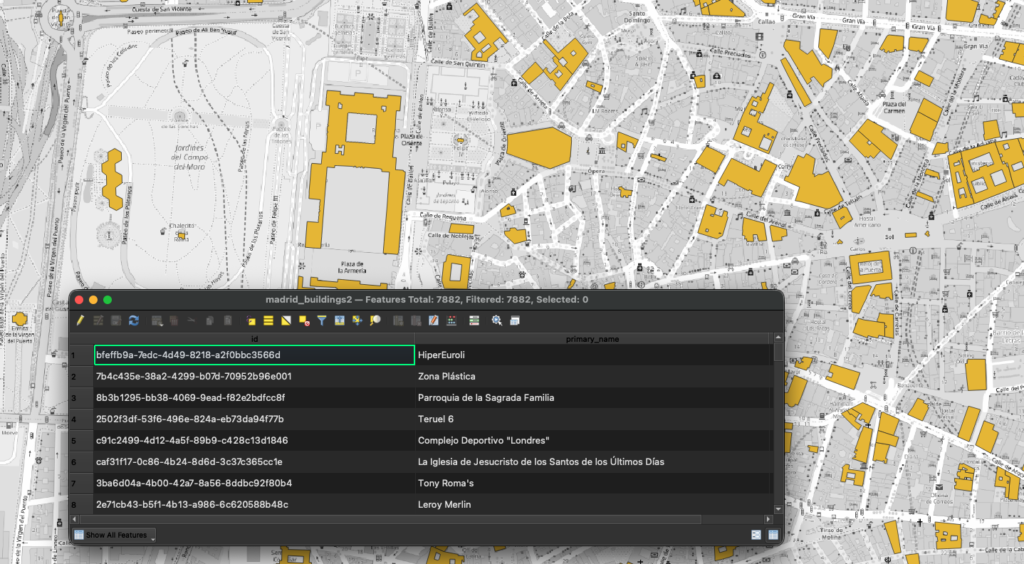This screenshot has height=564, width=1024.
Task: Click the dock attribute table icon
Action: coord(515,321)
